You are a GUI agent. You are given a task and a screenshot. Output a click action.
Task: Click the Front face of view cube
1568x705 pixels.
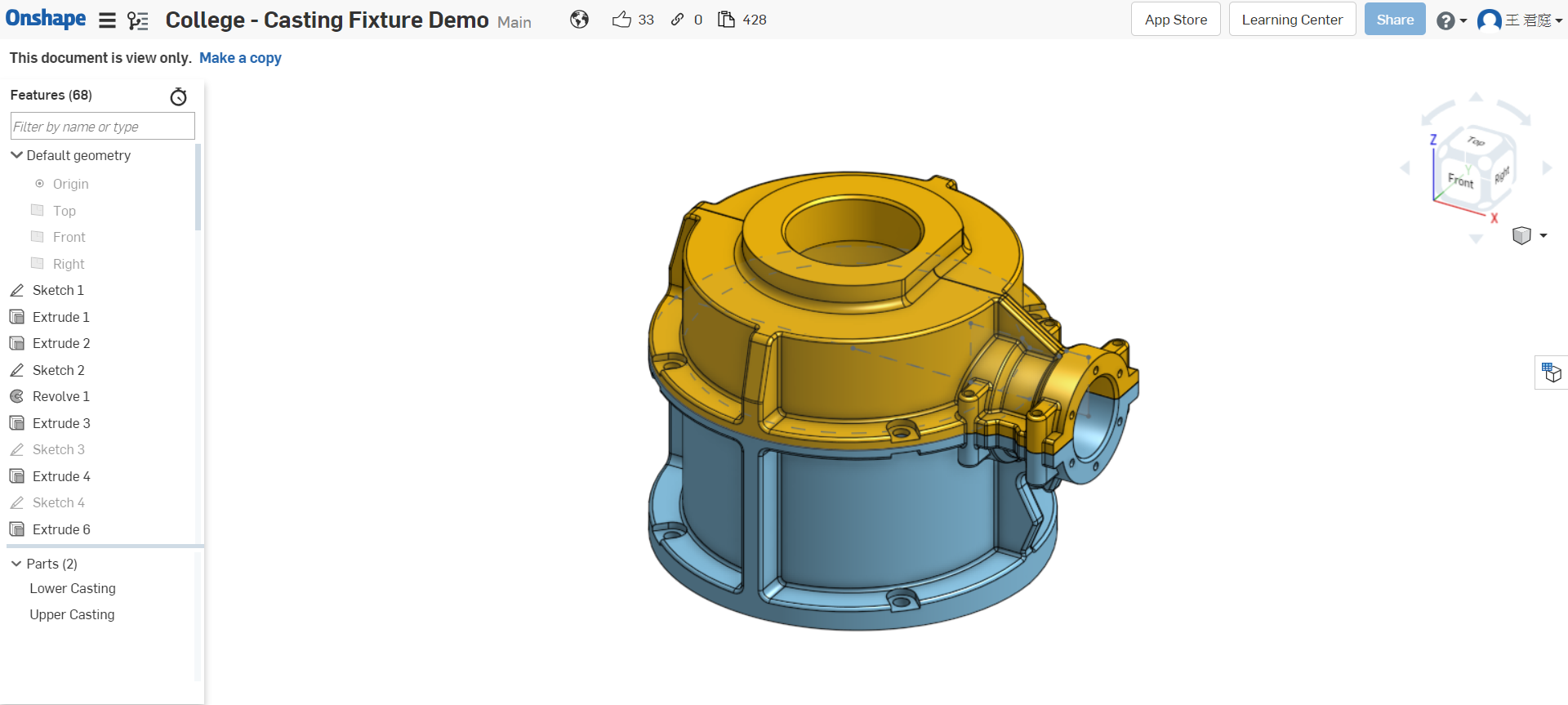pos(1460,180)
